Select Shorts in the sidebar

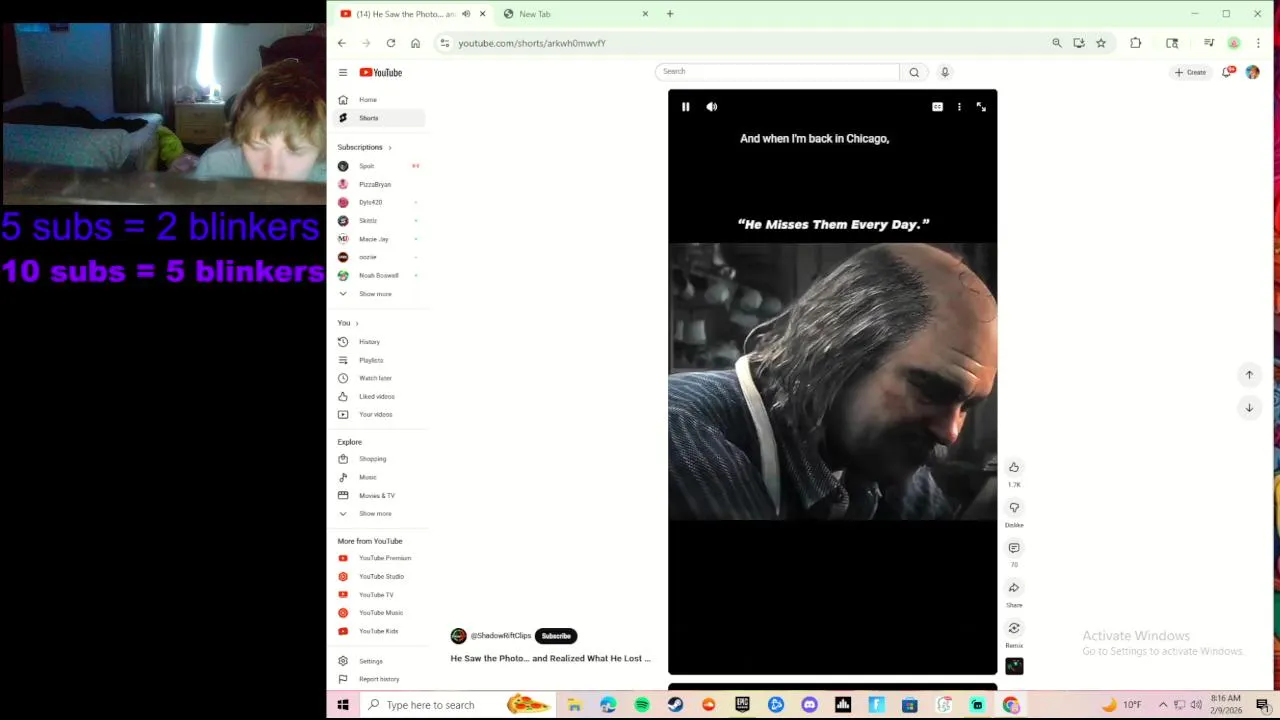click(x=379, y=118)
